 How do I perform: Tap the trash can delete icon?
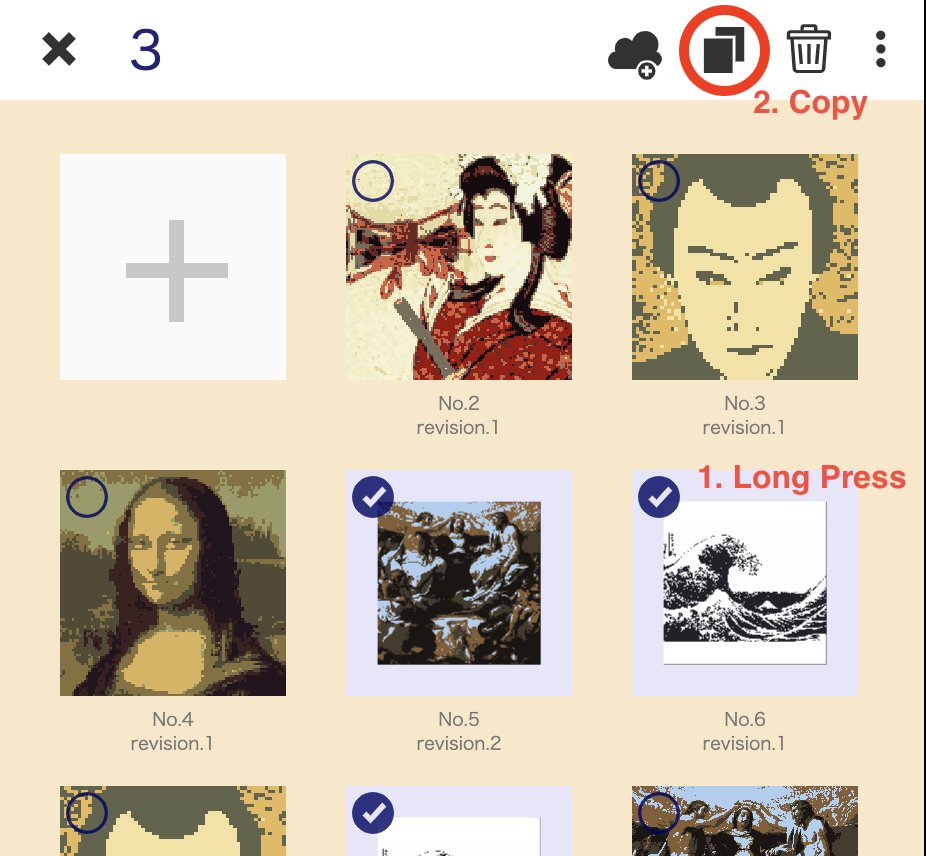tap(808, 49)
